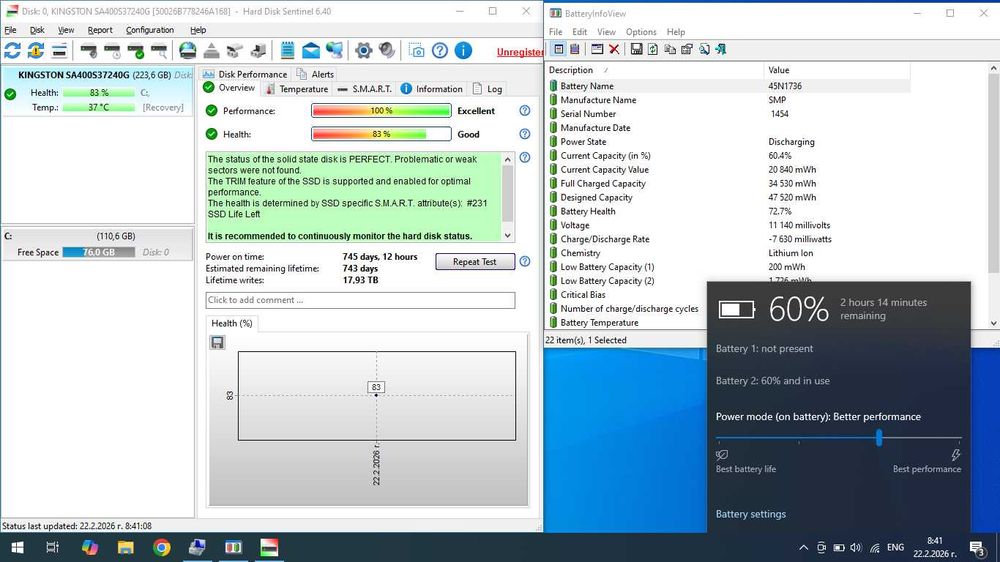Click the blue refresh icon in Hard Disk Sentinel toolbar

click(12, 50)
